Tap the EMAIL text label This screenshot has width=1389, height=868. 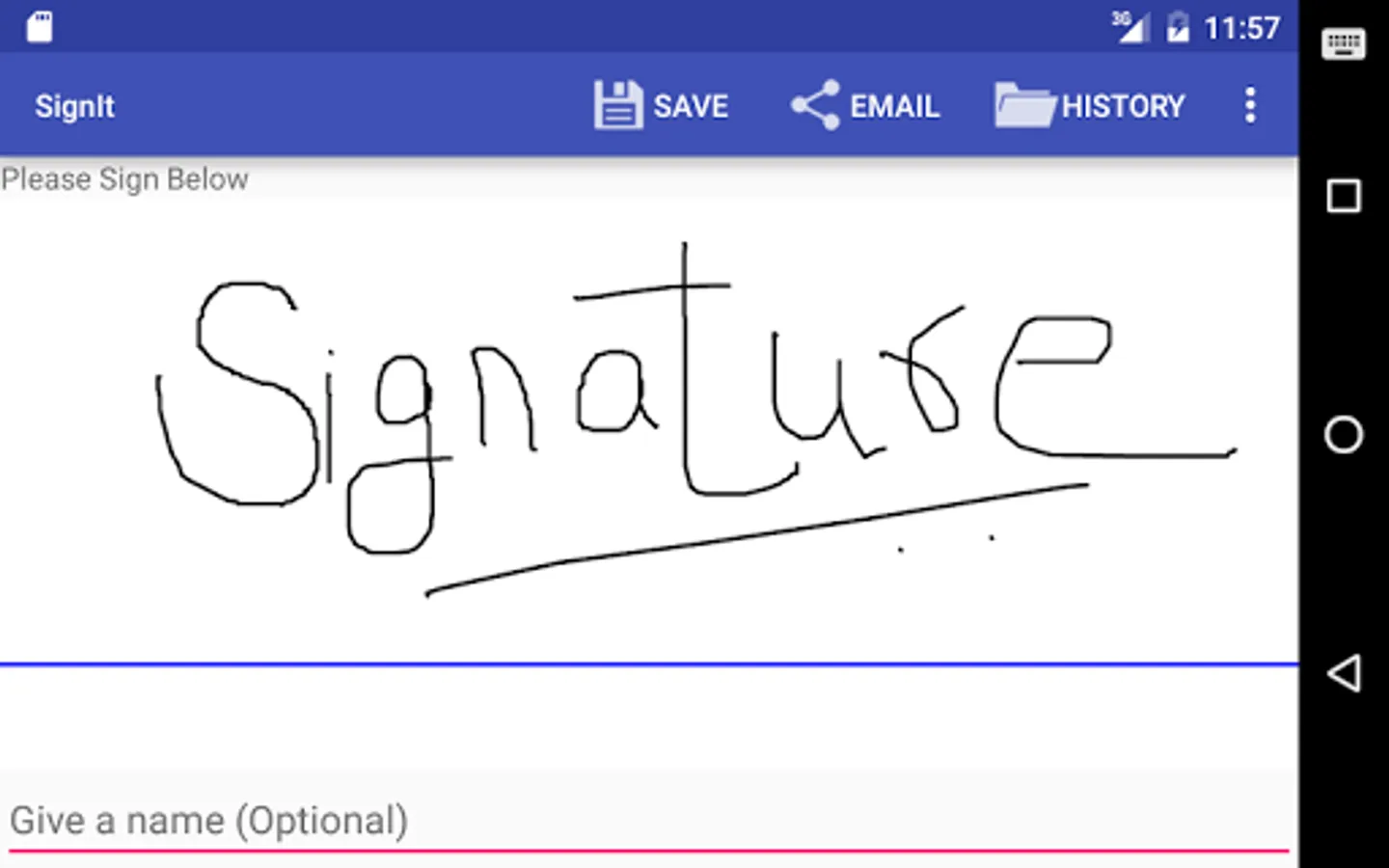(894, 106)
